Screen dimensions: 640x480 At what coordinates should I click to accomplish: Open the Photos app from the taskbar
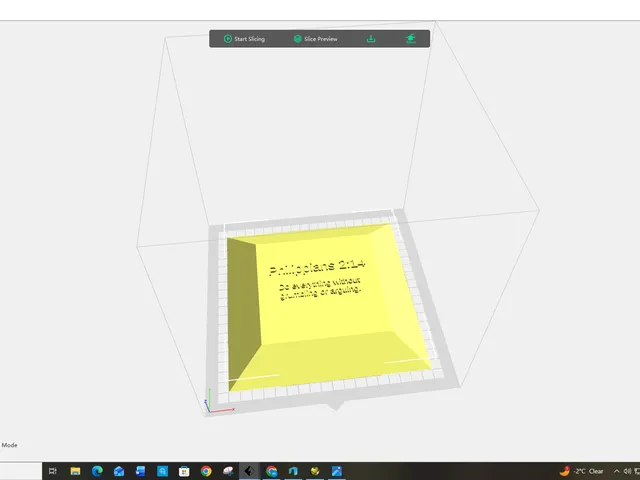tap(337, 471)
